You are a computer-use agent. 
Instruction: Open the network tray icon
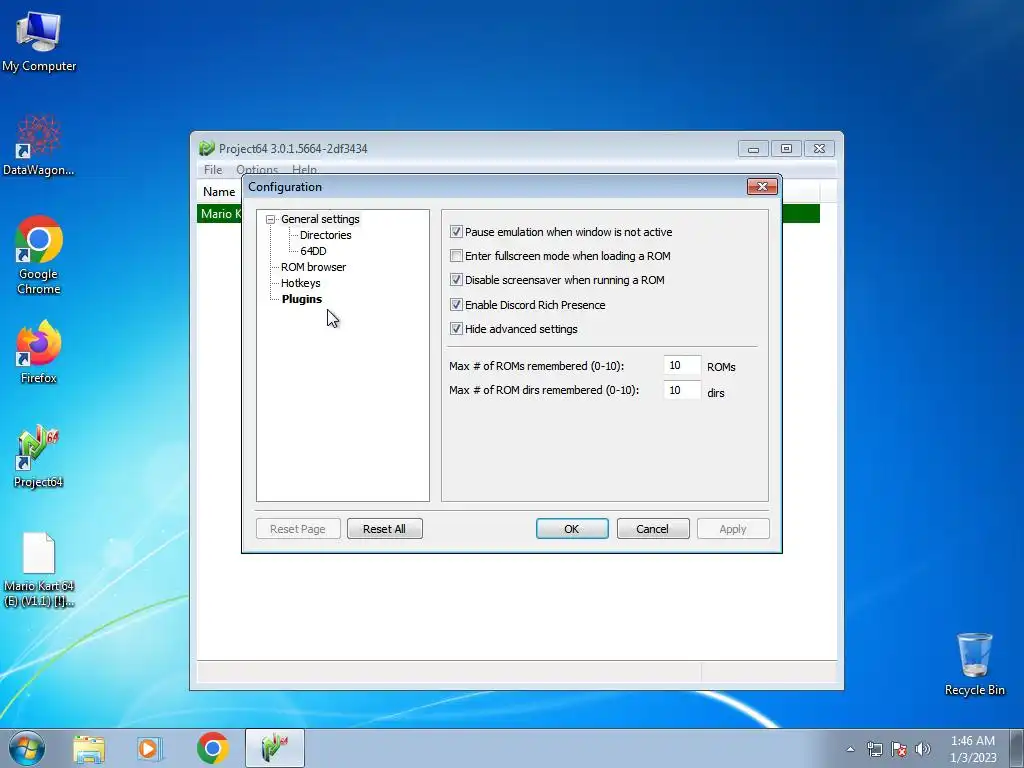(x=874, y=749)
